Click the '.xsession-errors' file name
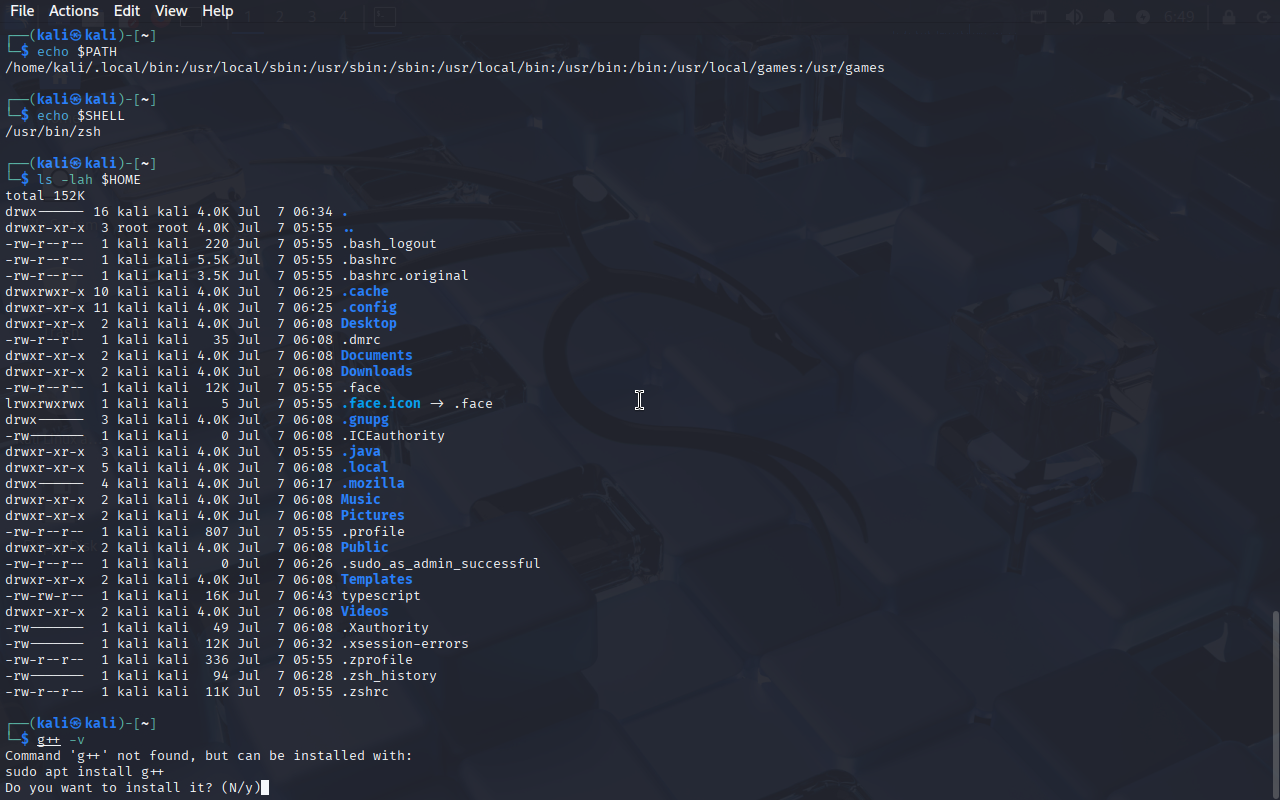The height and width of the screenshot is (800, 1280). [x=405, y=644]
